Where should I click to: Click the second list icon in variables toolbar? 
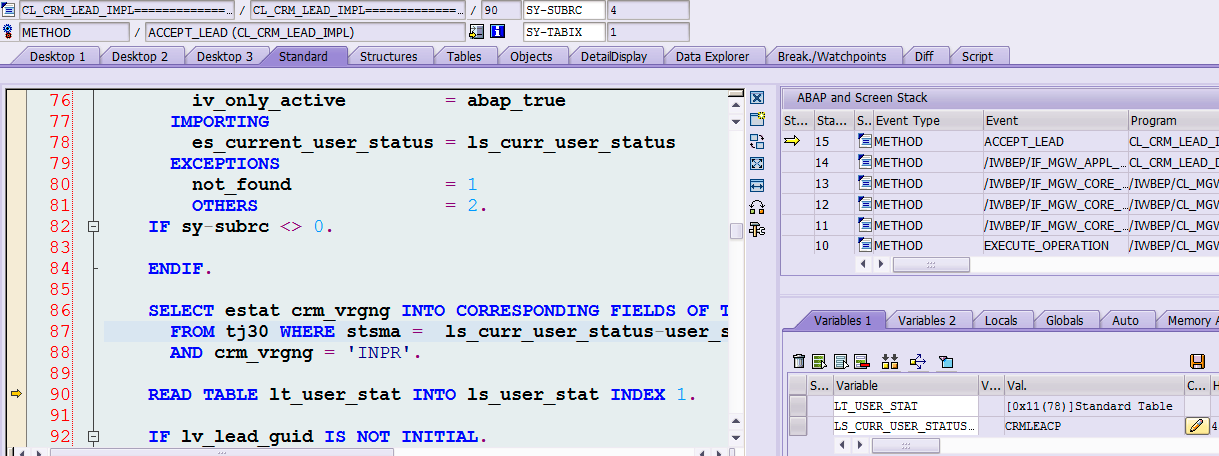tap(839, 361)
